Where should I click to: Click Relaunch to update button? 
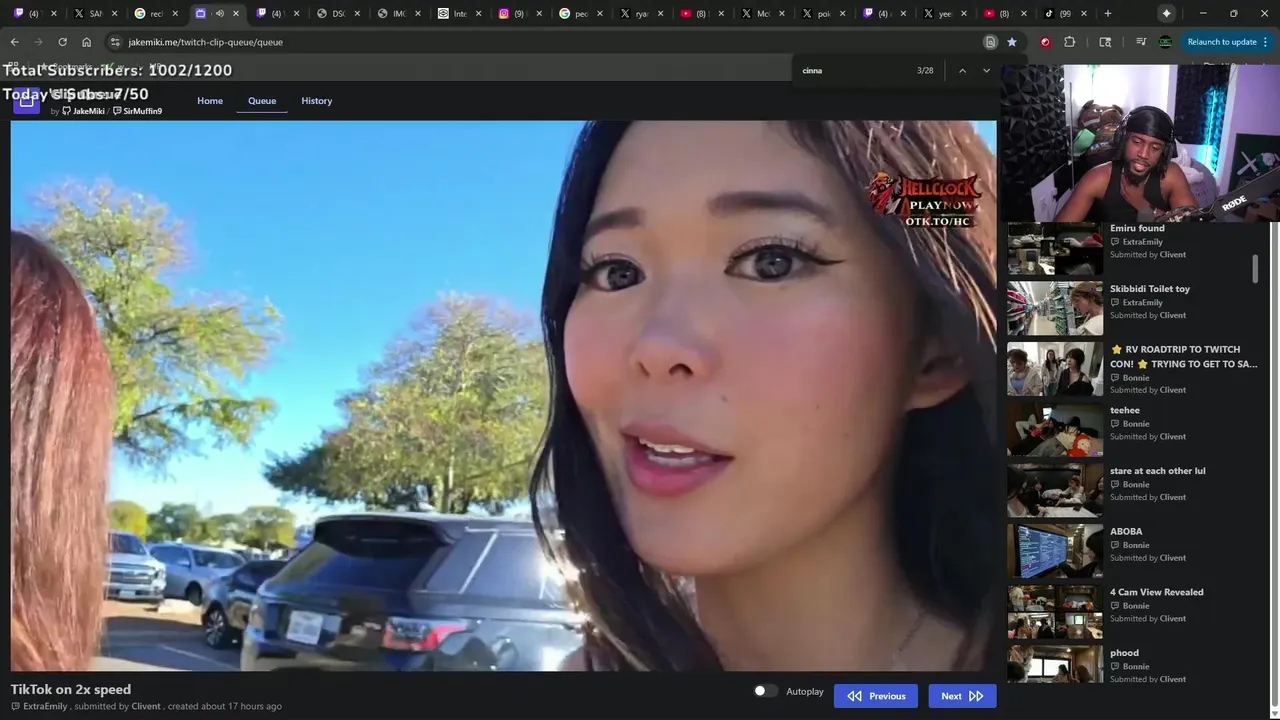[x=1222, y=42]
